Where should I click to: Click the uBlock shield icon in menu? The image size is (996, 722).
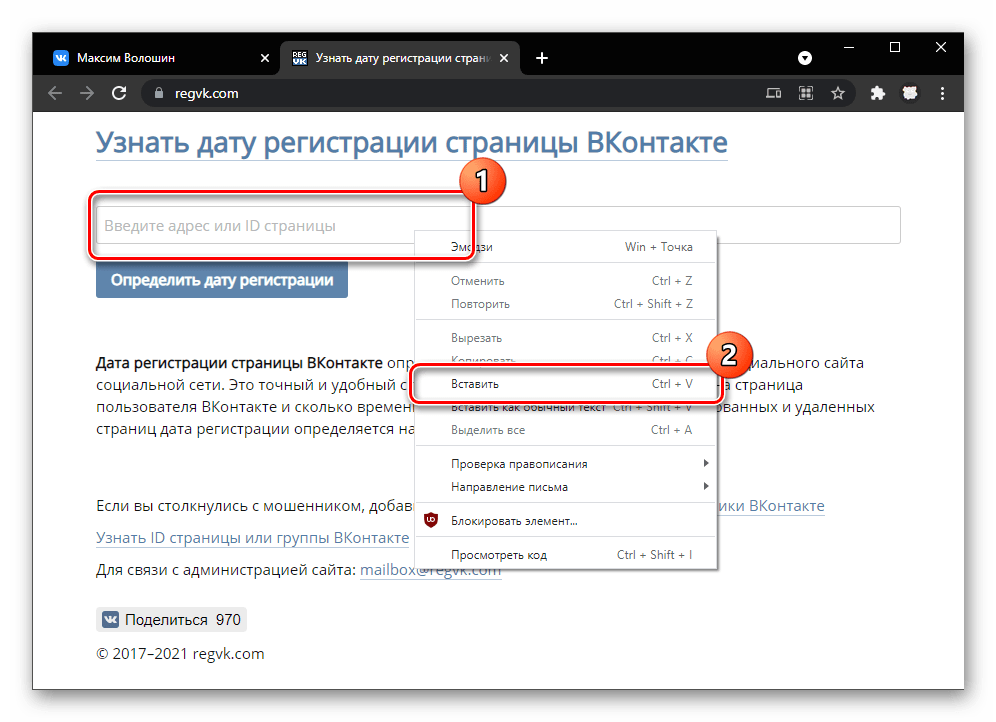click(431, 520)
